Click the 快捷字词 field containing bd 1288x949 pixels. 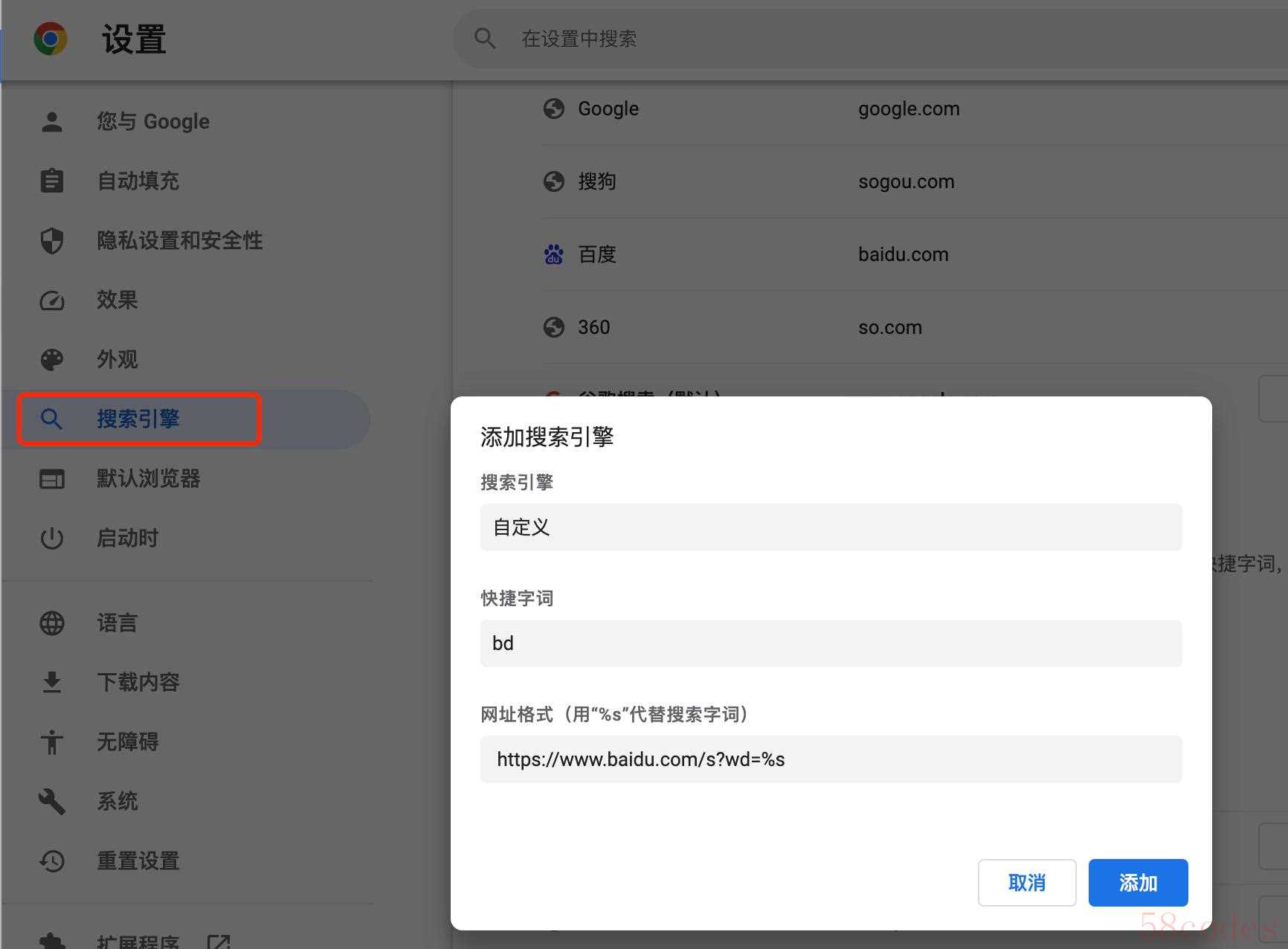coord(831,643)
